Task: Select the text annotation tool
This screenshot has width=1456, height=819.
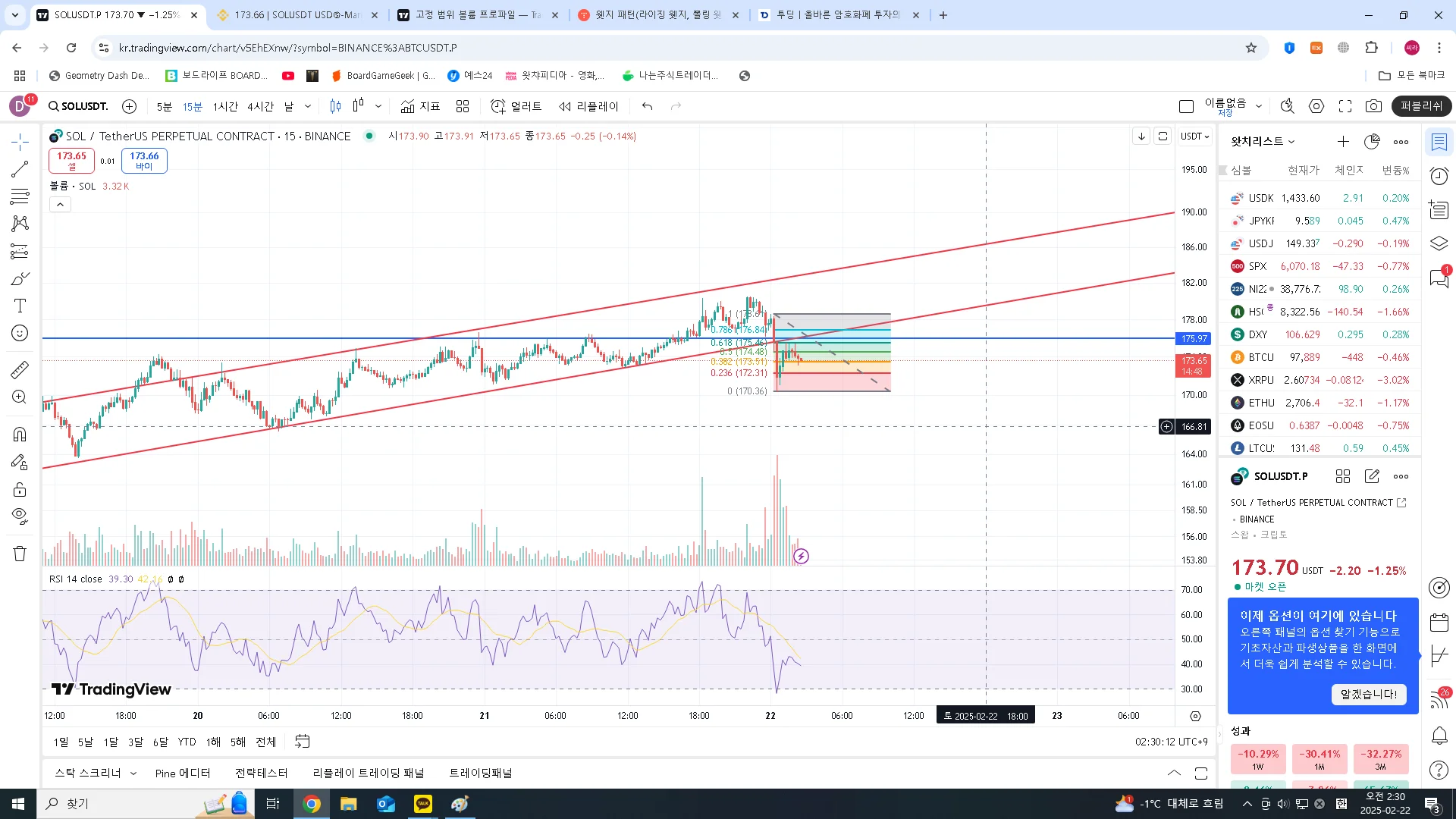Action: coord(20,306)
